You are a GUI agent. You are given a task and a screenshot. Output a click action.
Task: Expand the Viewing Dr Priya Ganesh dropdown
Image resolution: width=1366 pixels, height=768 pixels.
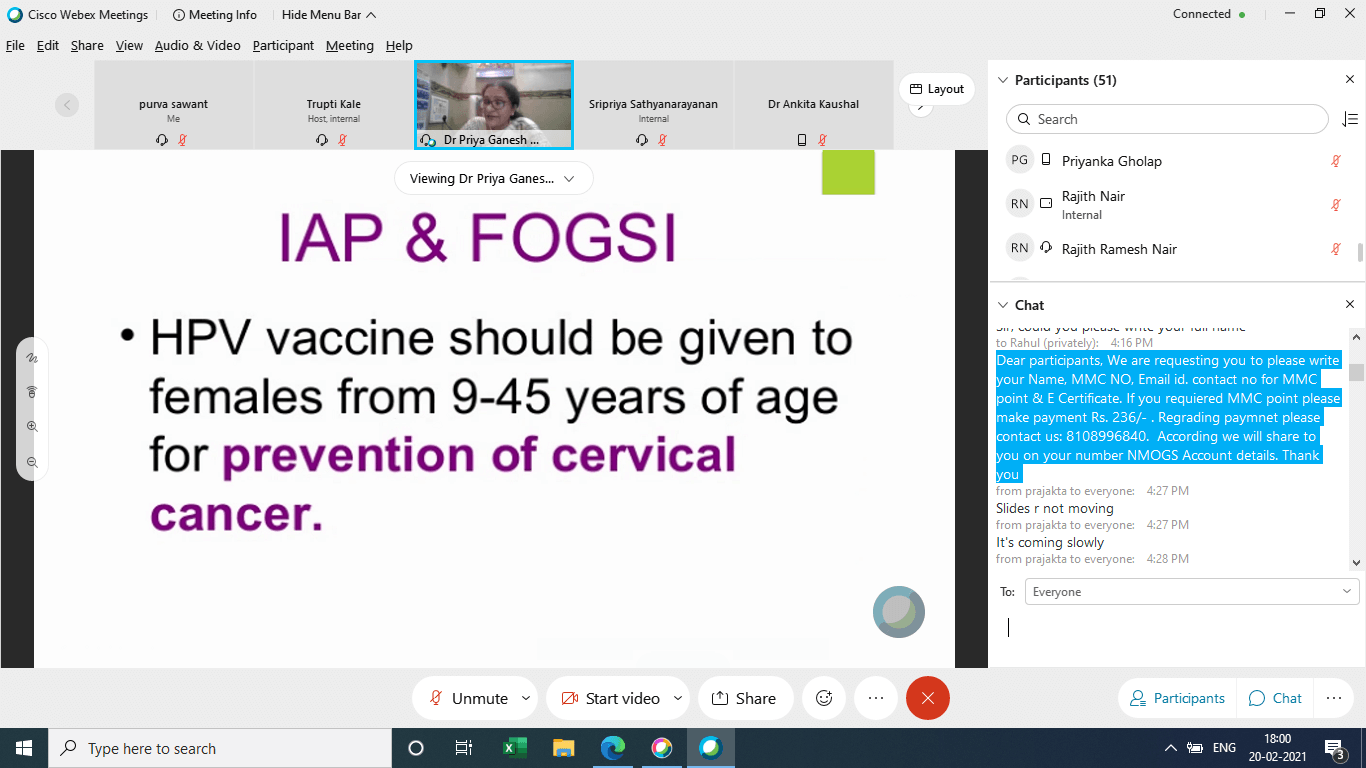click(x=493, y=179)
